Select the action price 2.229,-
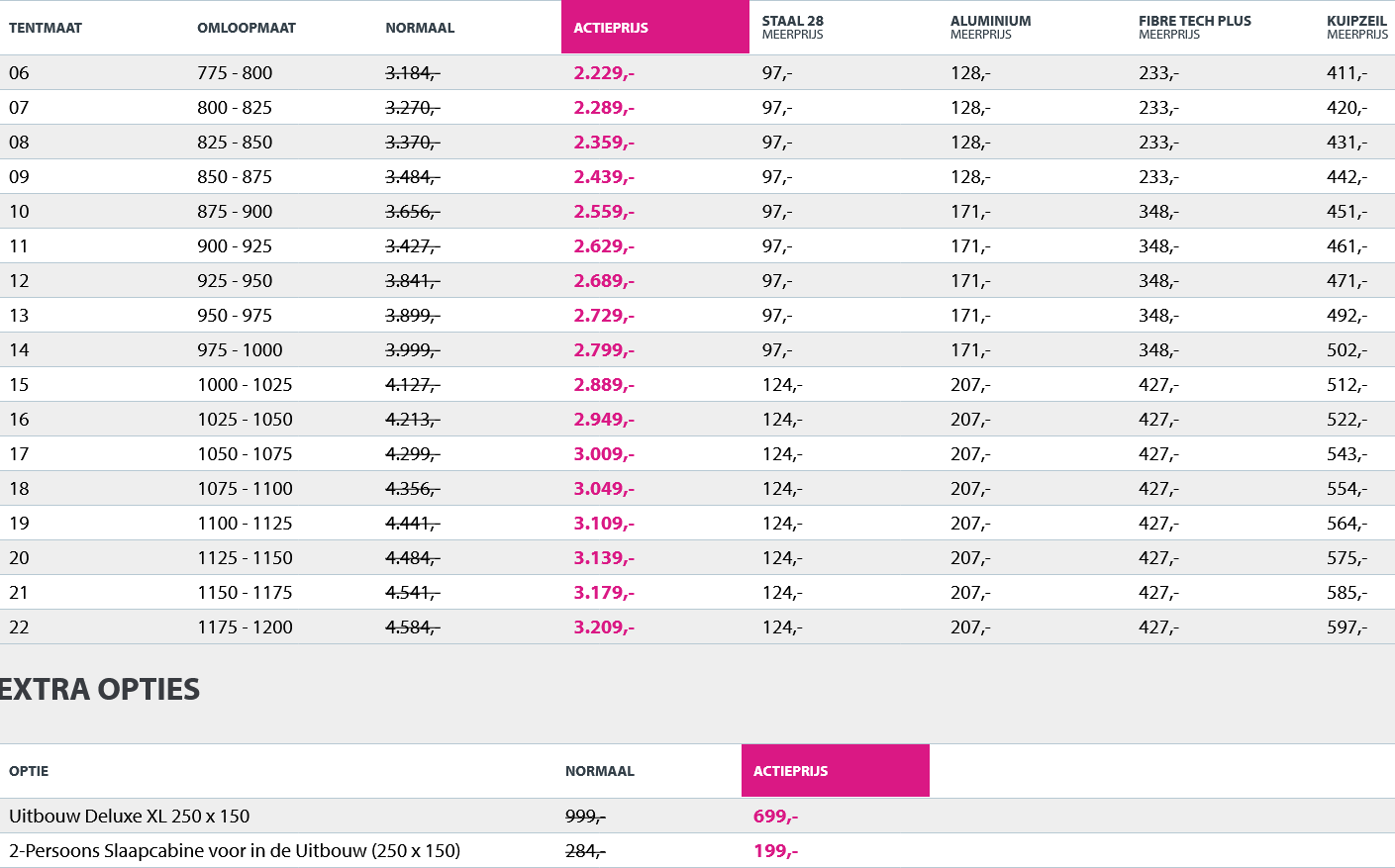 click(604, 73)
